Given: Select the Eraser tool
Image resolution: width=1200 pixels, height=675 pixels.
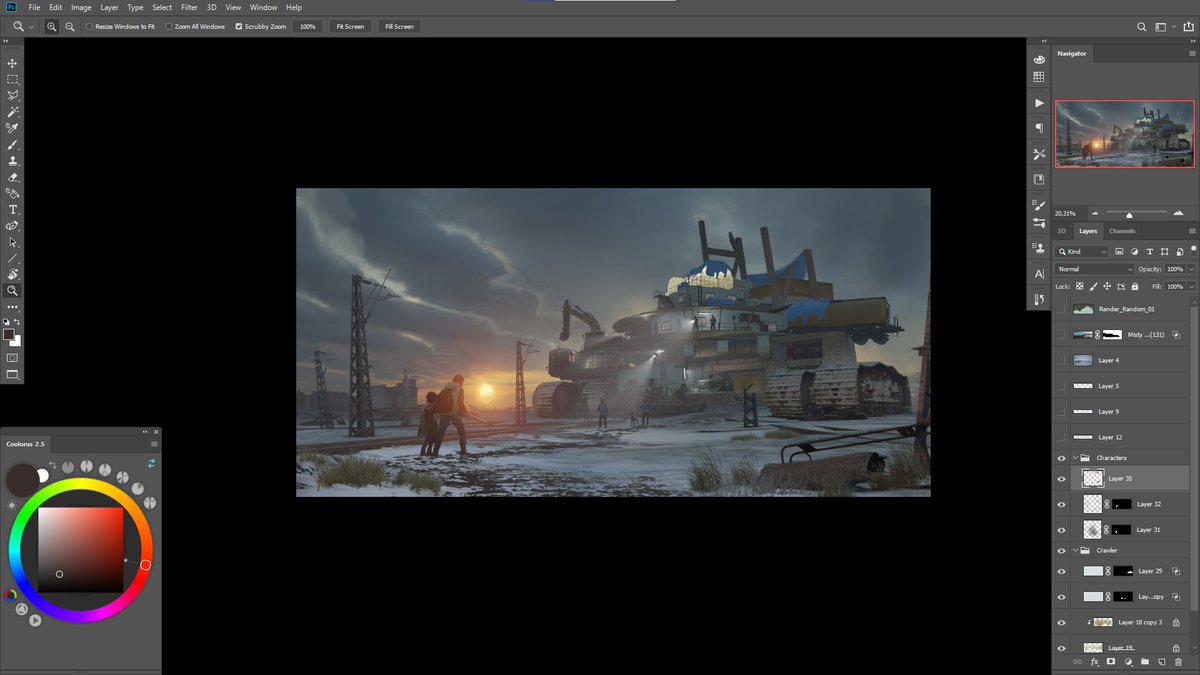Looking at the screenshot, I should (13, 177).
